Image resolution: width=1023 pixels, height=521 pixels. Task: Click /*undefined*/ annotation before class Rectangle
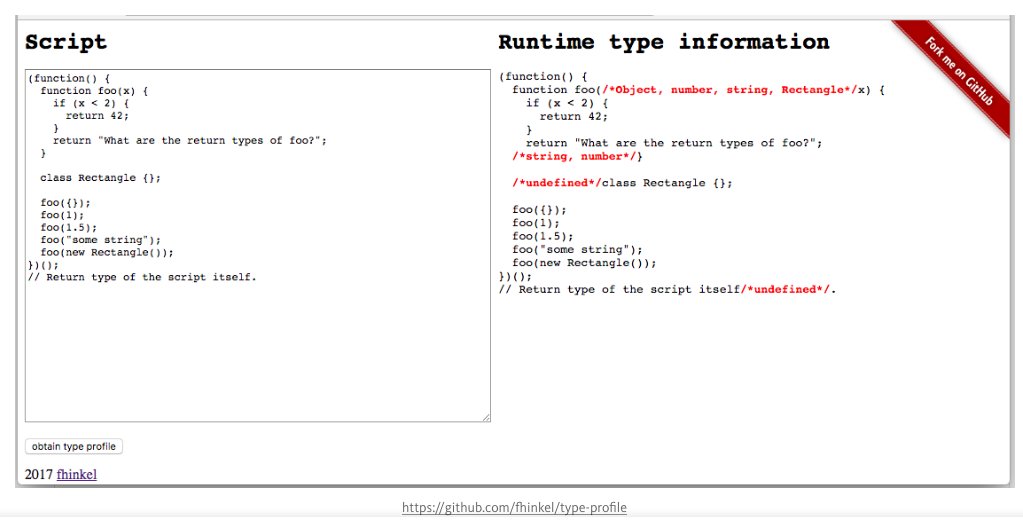557,183
